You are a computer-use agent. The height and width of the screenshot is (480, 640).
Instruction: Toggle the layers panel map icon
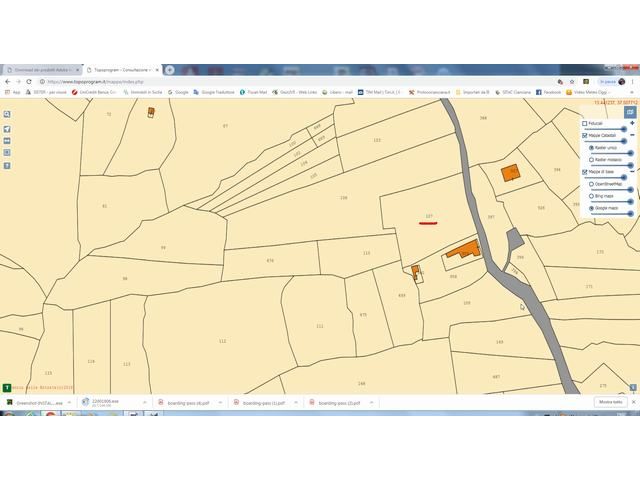tap(630, 112)
